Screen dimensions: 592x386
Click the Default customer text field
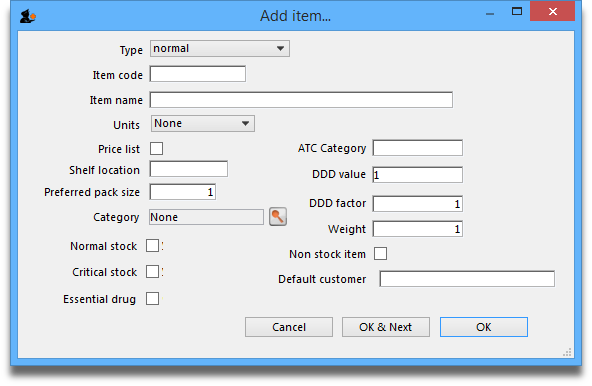pos(467,279)
